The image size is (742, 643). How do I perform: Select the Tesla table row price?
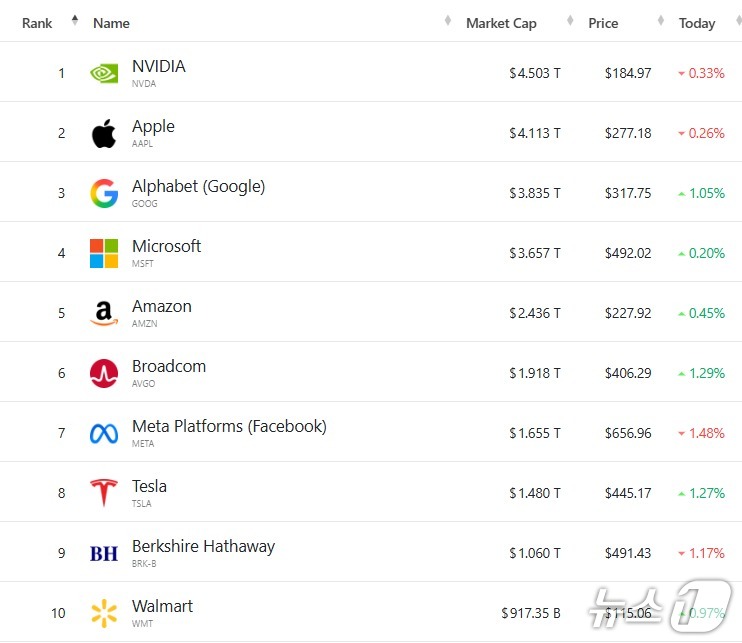pyautogui.click(x=628, y=493)
